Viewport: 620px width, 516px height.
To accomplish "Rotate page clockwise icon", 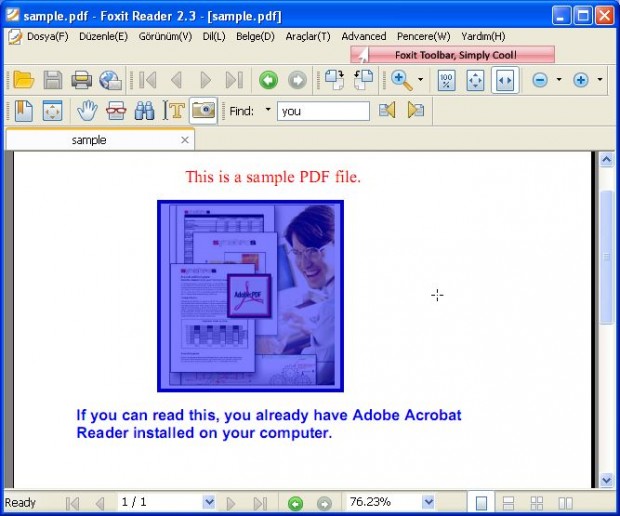I will coord(335,80).
